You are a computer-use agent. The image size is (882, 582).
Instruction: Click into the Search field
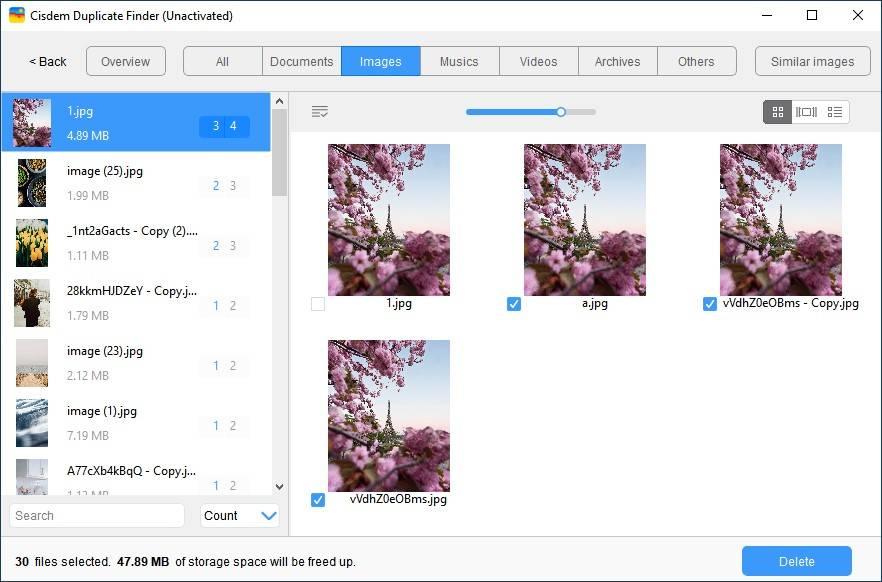[97, 516]
